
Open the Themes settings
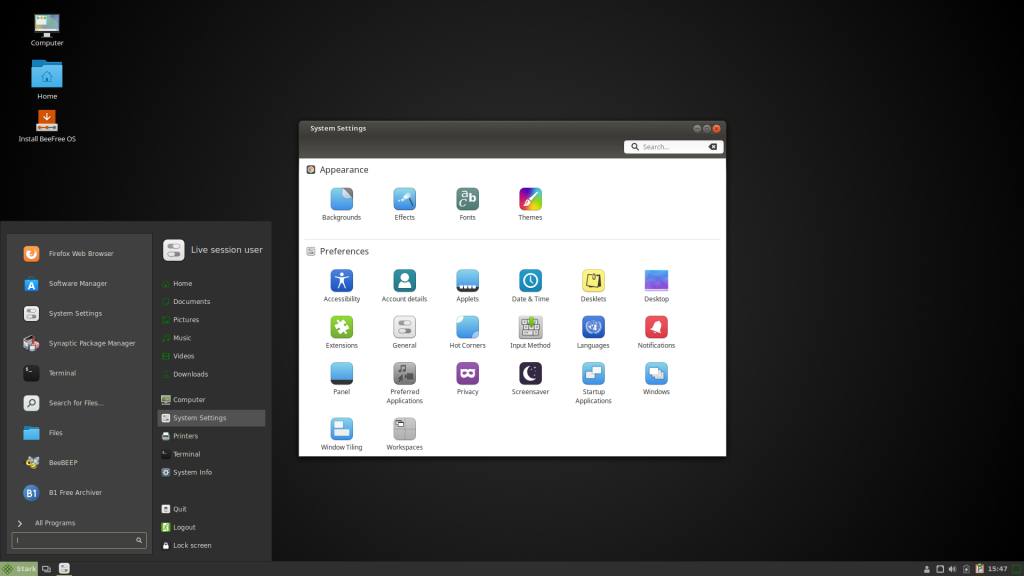click(x=530, y=198)
